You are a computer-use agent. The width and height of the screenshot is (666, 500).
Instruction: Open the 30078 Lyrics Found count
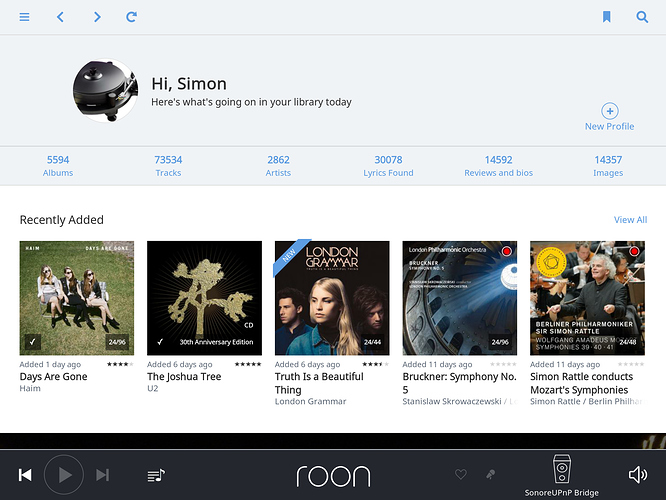(388, 166)
